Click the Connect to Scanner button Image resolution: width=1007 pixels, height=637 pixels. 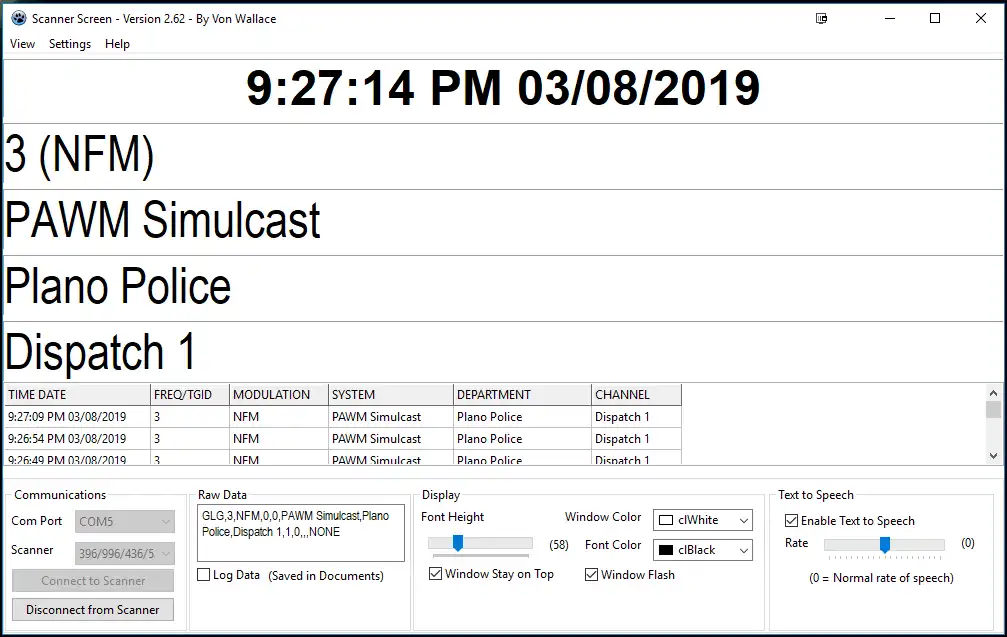point(93,580)
